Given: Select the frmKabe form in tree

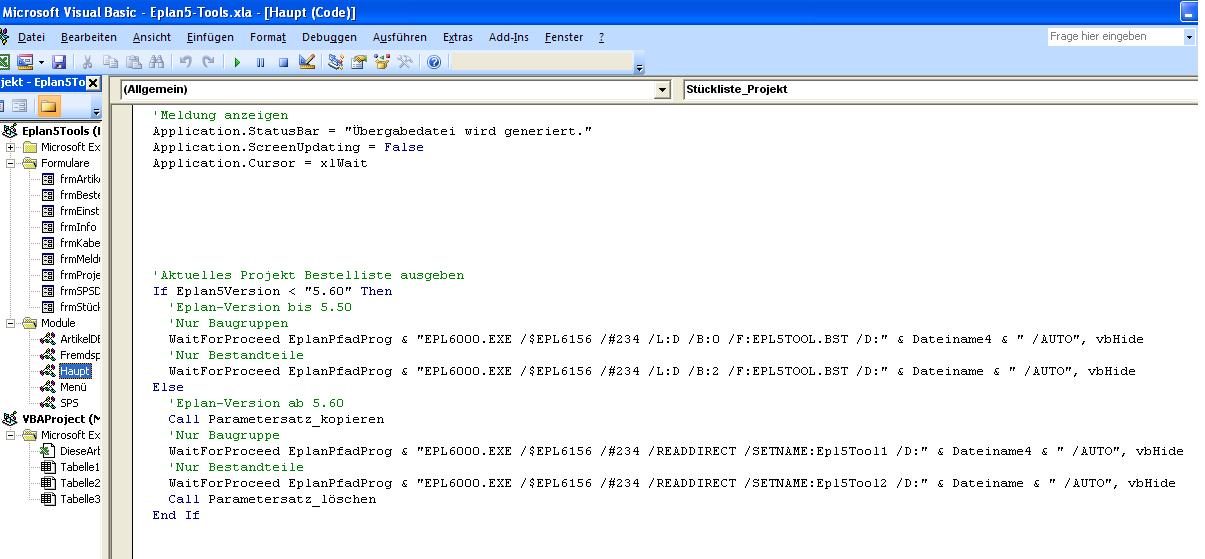Looking at the screenshot, I should (x=79, y=243).
